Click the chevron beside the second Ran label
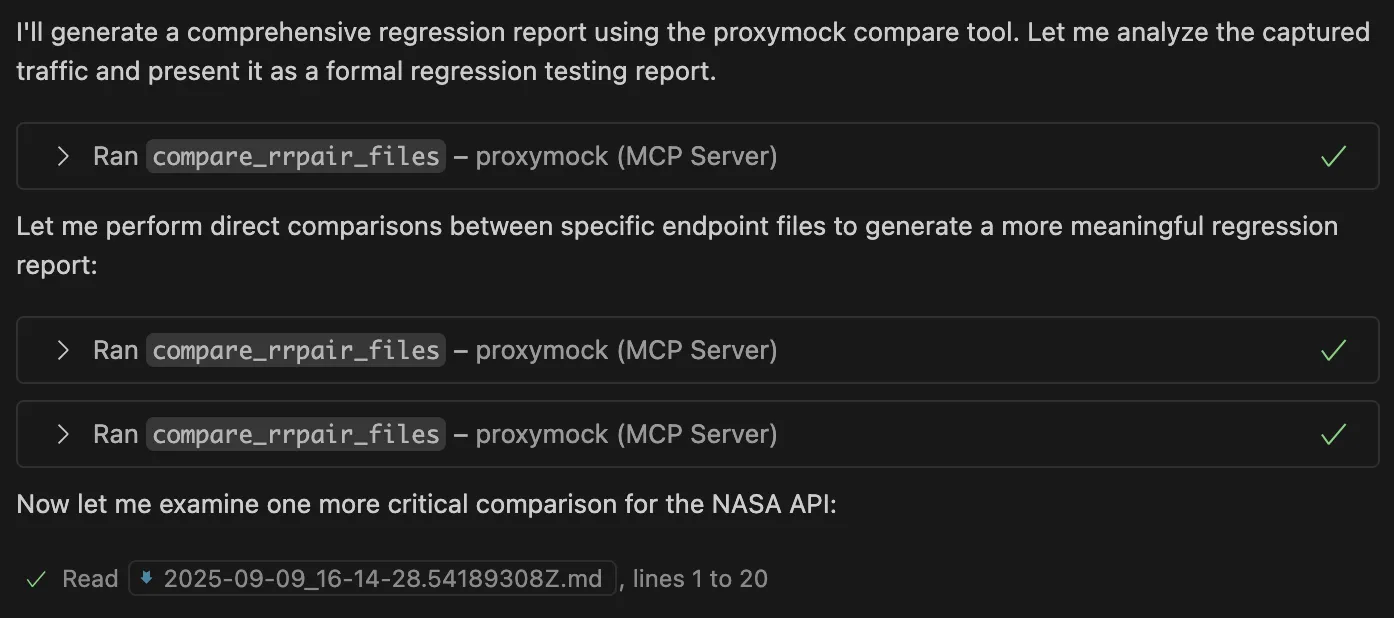This screenshot has height=618, width=1394. (x=63, y=350)
